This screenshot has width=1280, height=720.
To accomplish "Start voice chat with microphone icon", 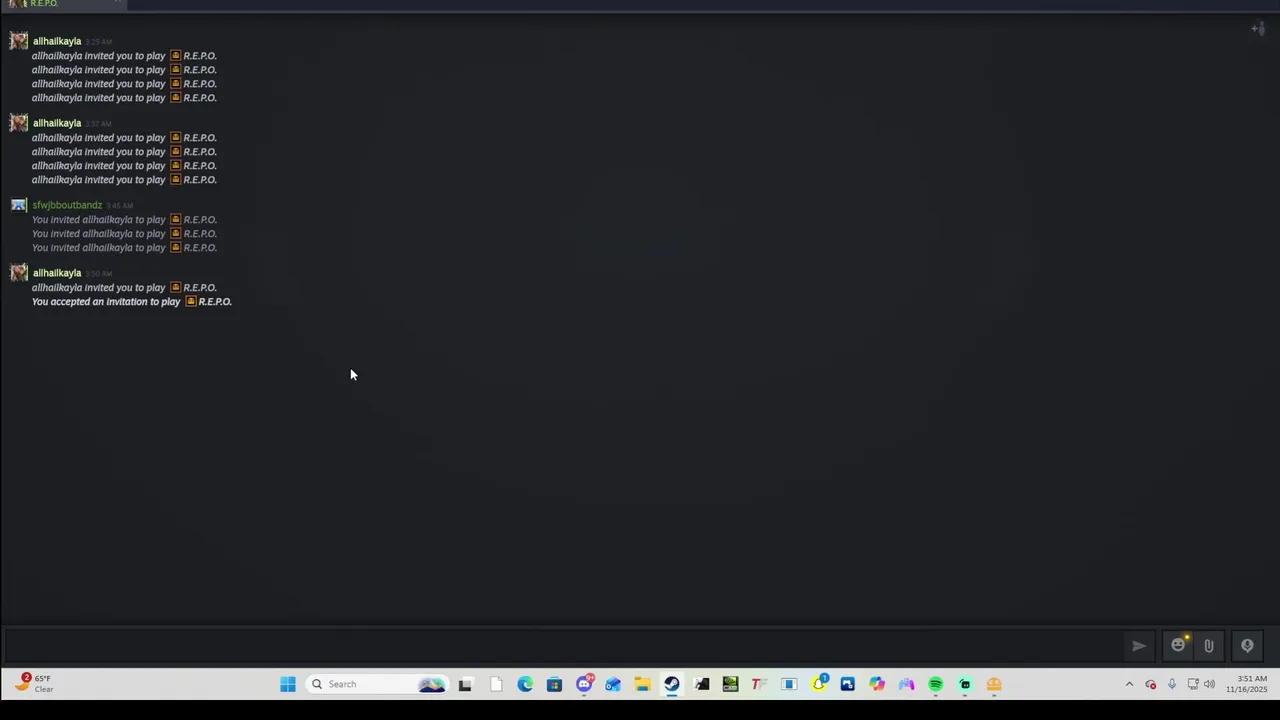I will point(1247,646).
